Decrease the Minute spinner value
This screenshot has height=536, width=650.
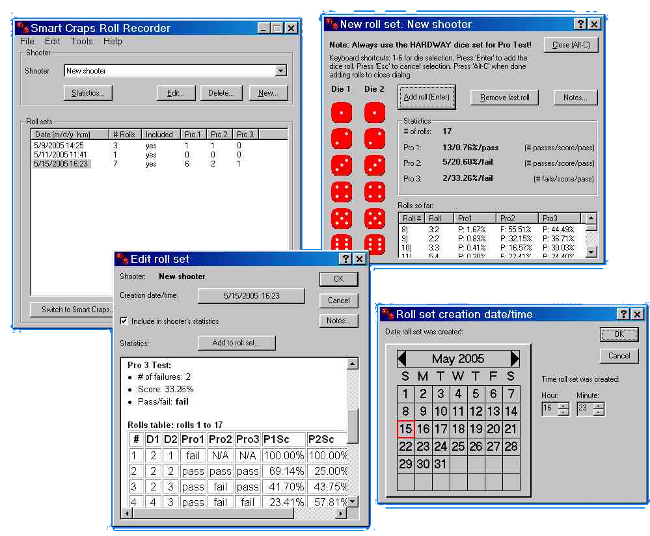[x=599, y=412]
